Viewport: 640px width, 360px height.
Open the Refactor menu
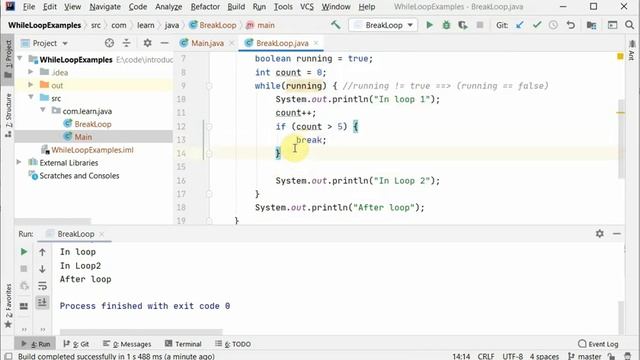[205, 7]
